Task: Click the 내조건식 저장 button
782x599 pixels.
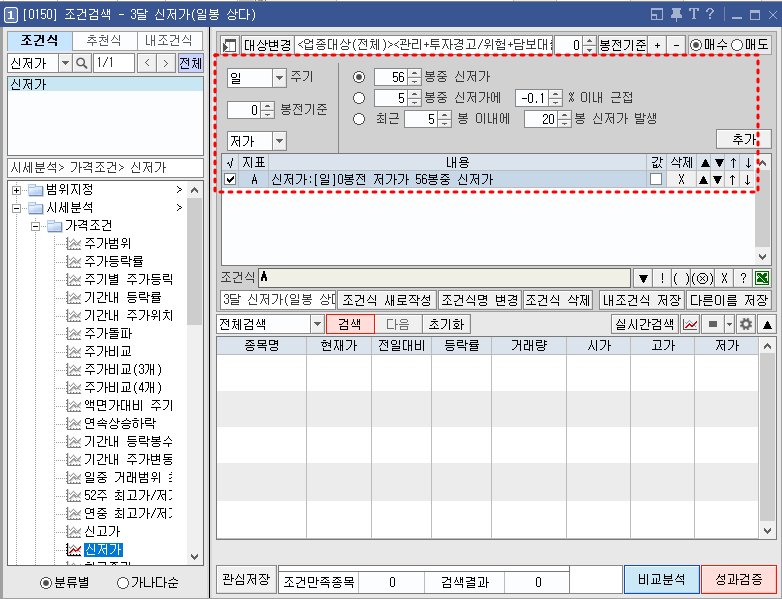Action: tap(642, 300)
